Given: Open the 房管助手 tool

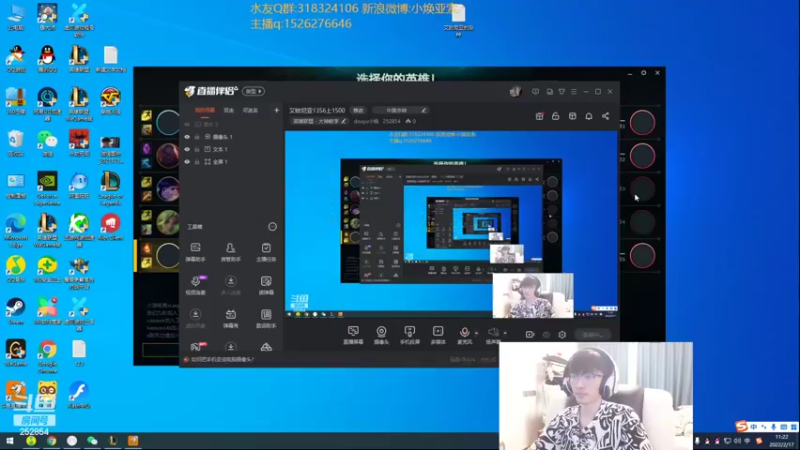Looking at the screenshot, I should tap(231, 252).
